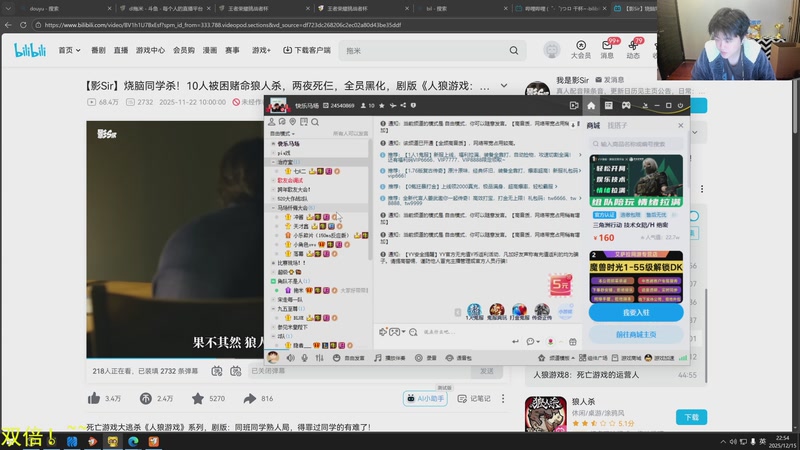Open the user profile icon above channel list
The image size is (800, 450).
click(272, 122)
